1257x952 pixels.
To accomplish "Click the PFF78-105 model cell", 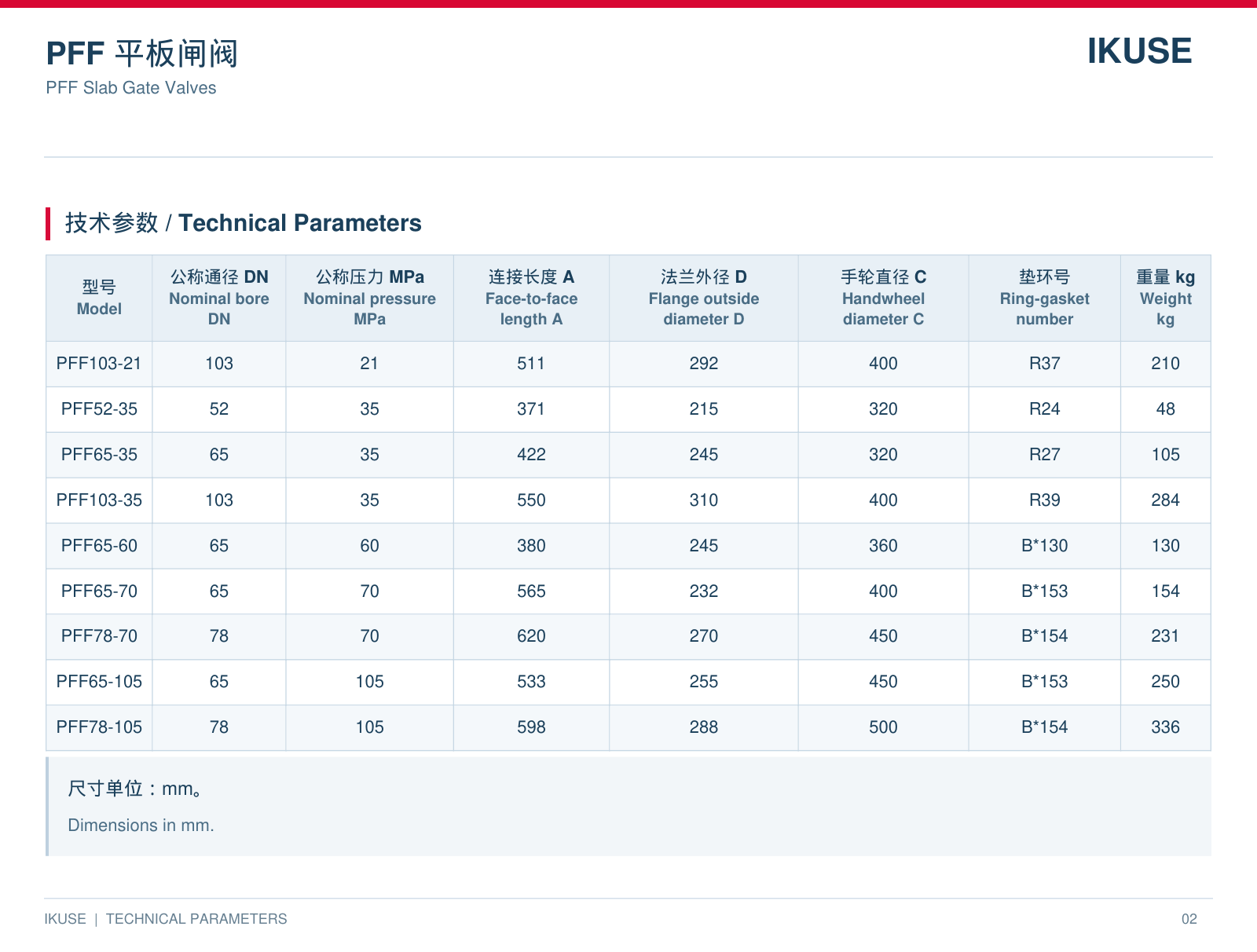I will tap(99, 727).
